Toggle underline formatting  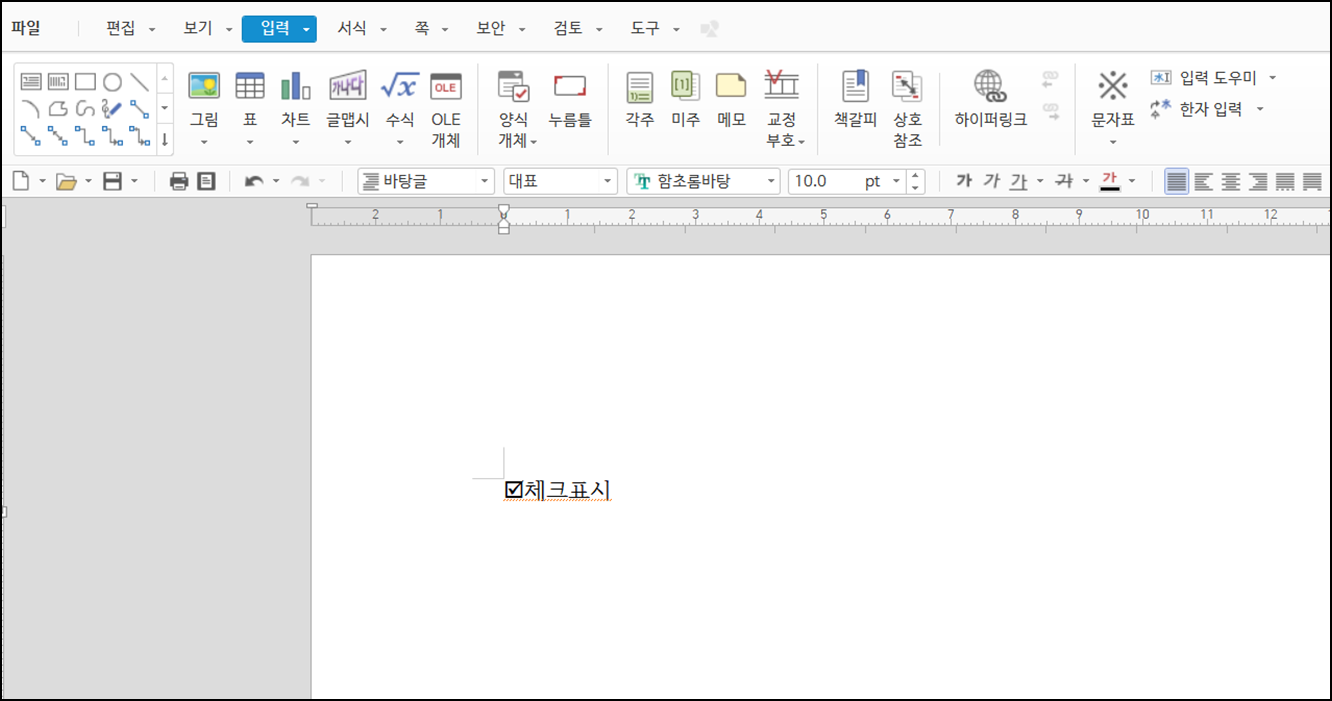coord(1017,181)
